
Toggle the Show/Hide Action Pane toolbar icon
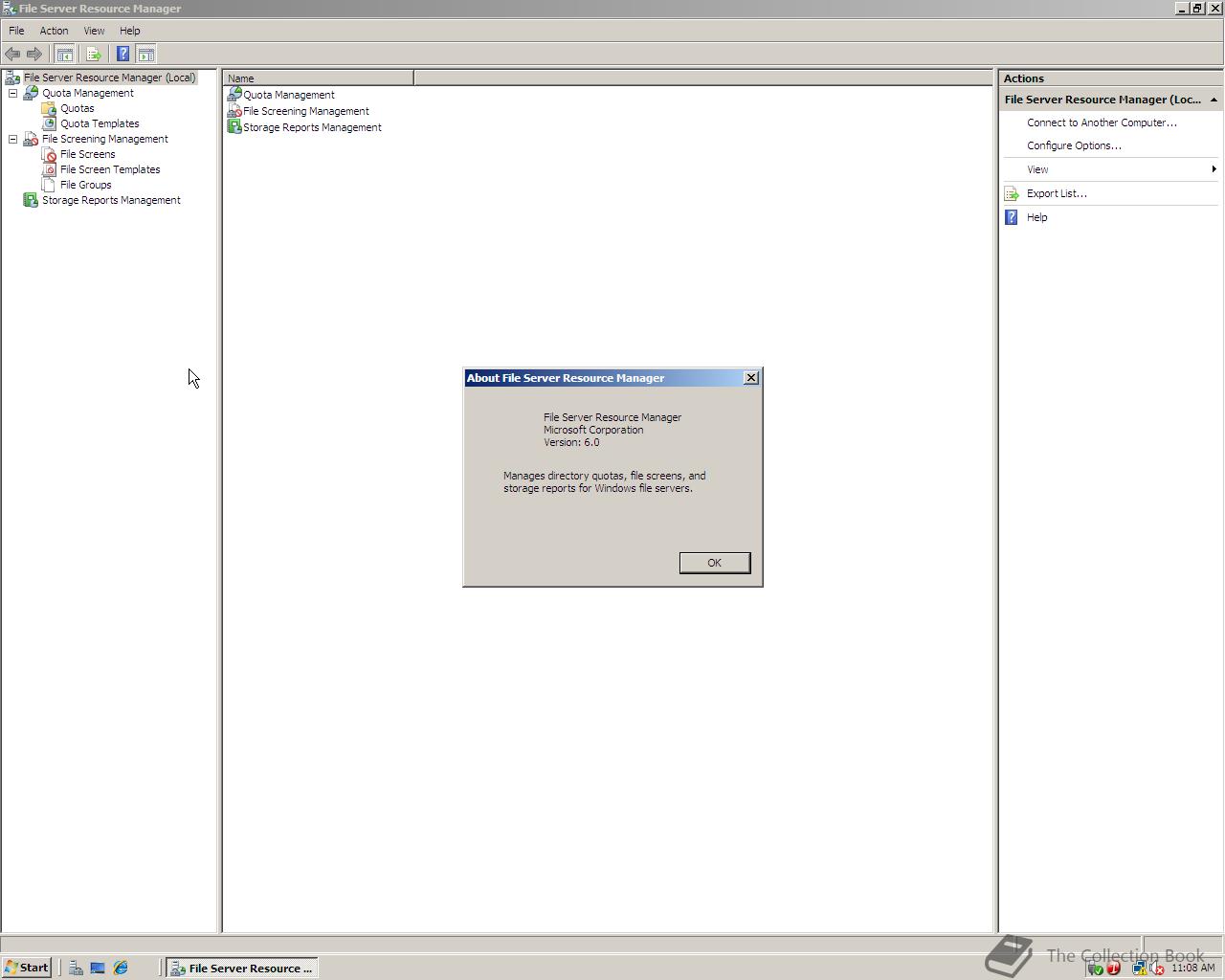pos(145,54)
